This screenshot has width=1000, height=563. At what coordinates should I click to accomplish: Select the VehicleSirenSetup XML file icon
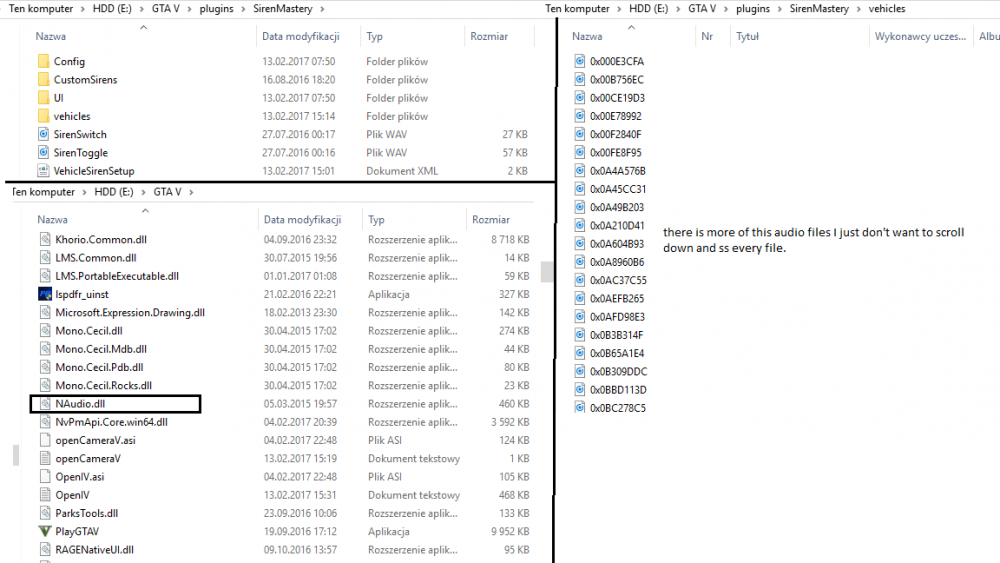pyautogui.click(x=43, y=171)
